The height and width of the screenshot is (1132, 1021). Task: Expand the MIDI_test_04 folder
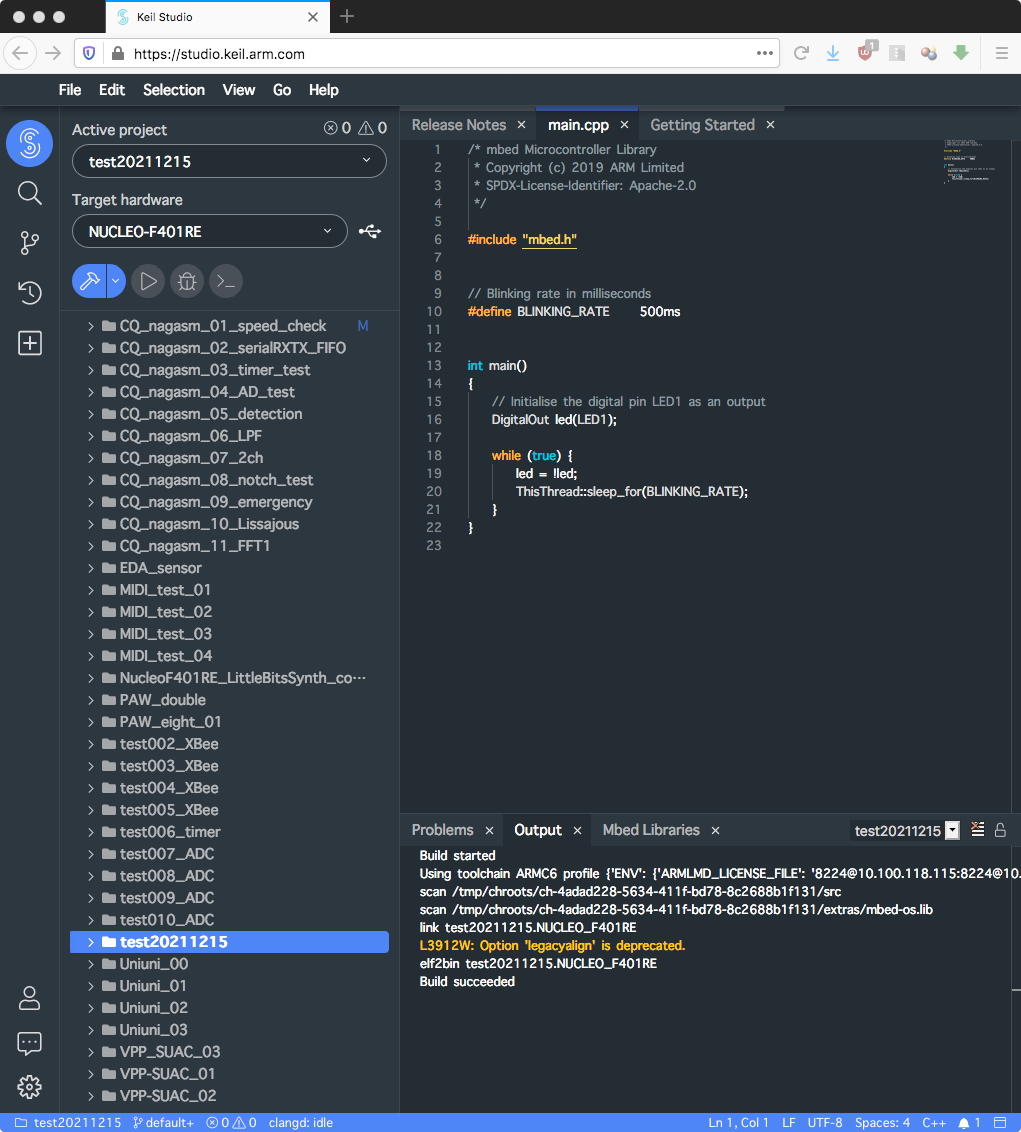(90, 656)
